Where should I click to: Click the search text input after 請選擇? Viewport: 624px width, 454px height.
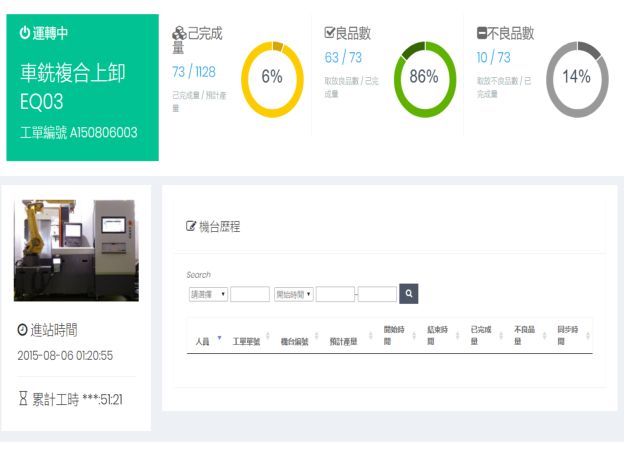250,294
